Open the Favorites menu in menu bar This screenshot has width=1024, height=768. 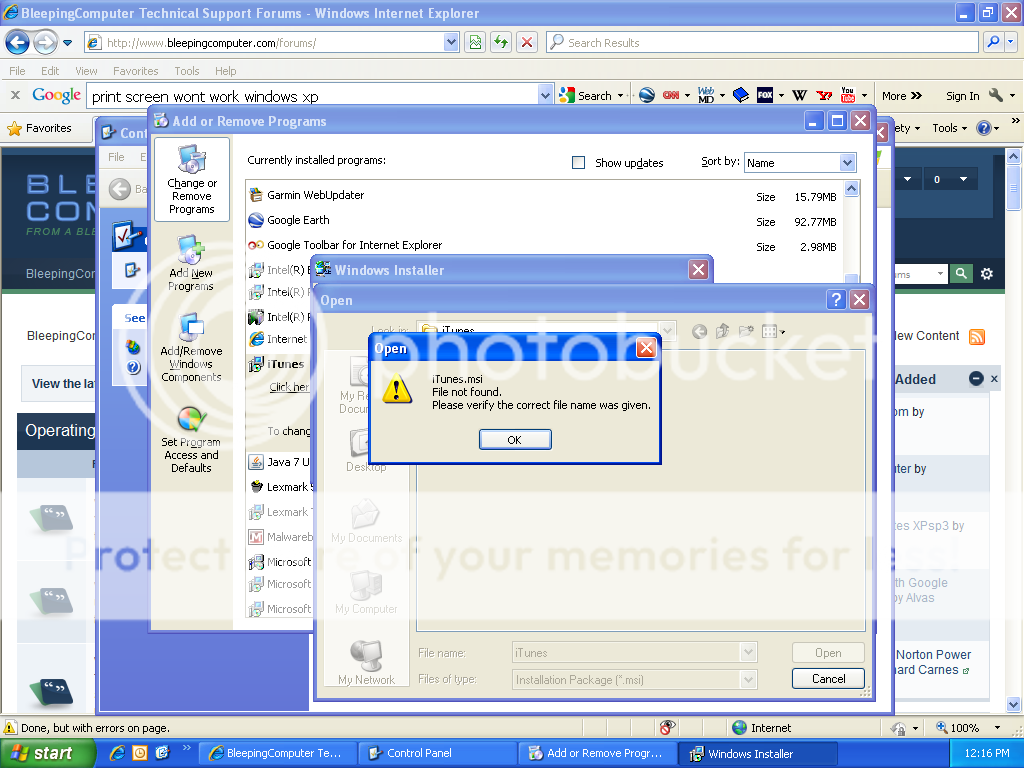(135, 71)
